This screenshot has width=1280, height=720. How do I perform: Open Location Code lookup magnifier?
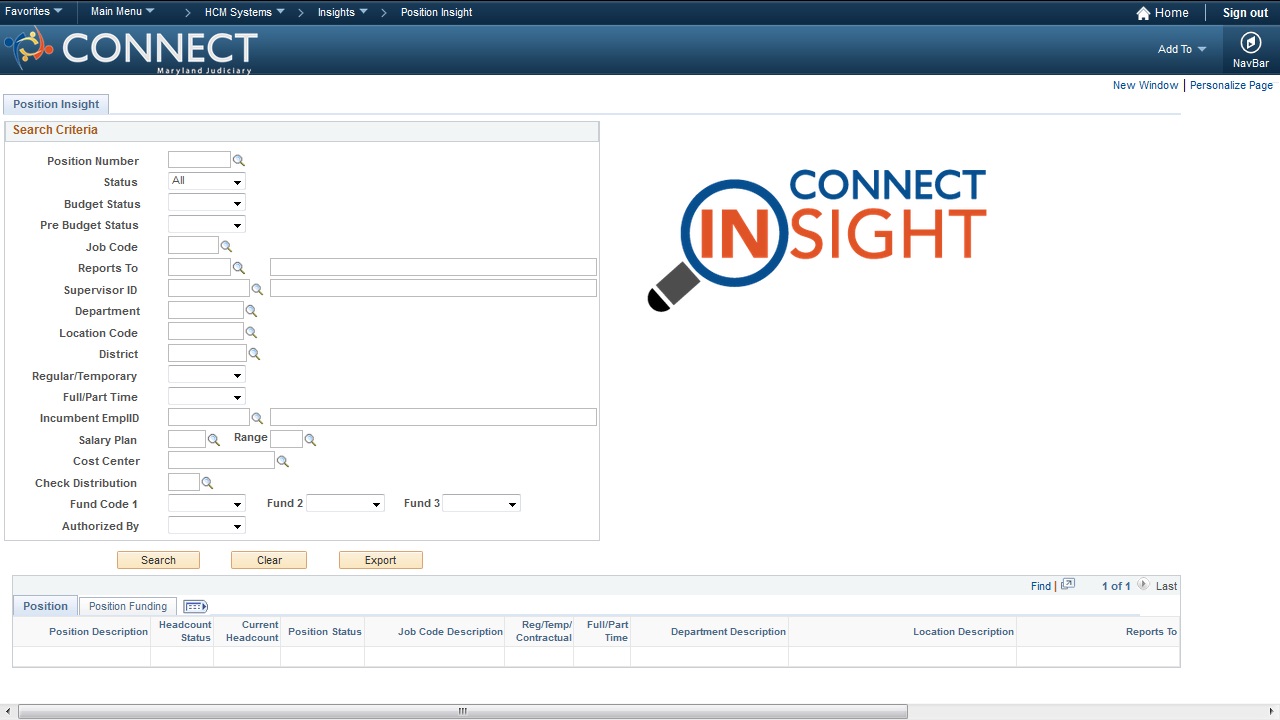coord(251,332)
